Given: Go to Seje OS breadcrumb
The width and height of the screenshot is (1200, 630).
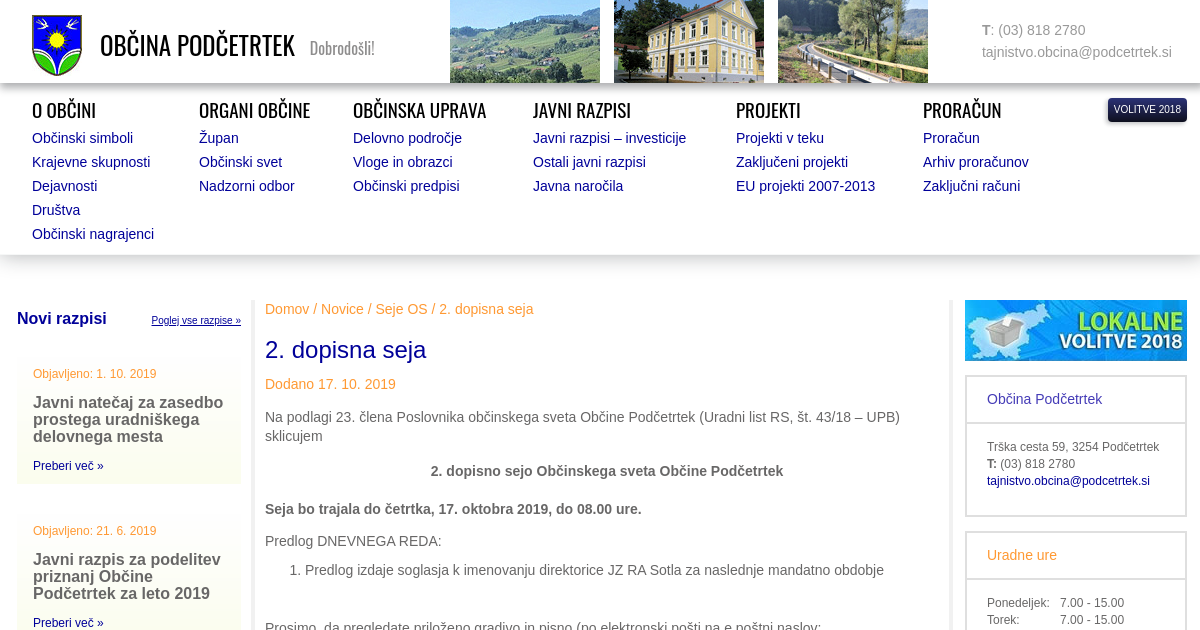Looking at the screenshot, I should [401, 309].
